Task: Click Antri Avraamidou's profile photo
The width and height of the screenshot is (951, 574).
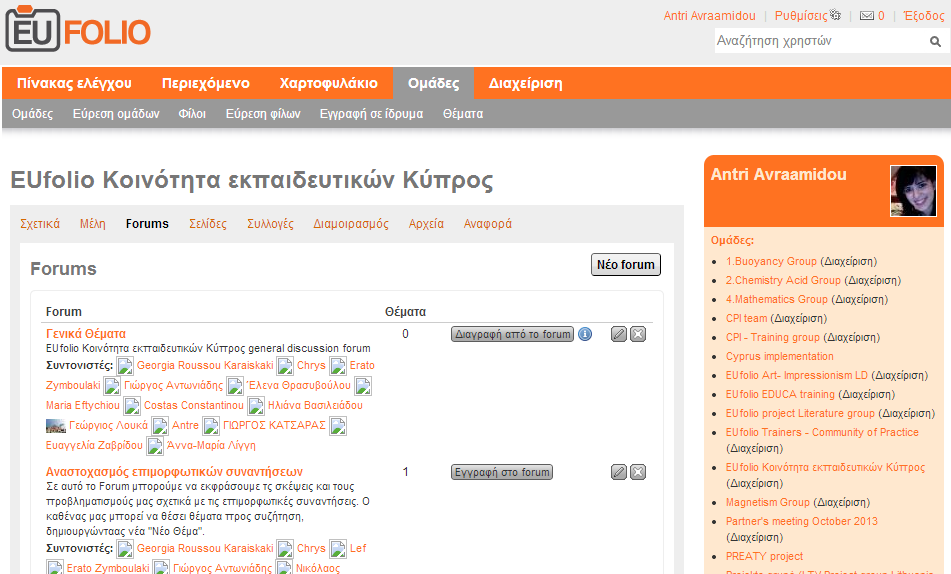Action: point(913,191)
